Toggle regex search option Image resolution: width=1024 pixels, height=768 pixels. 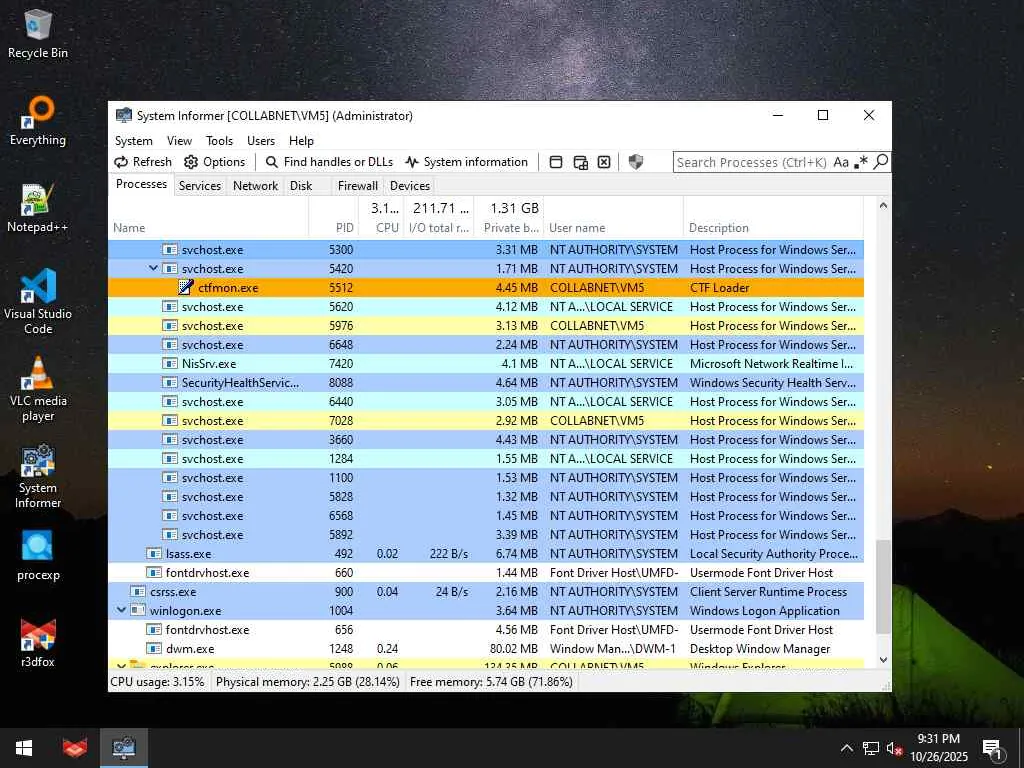(861, 162)
